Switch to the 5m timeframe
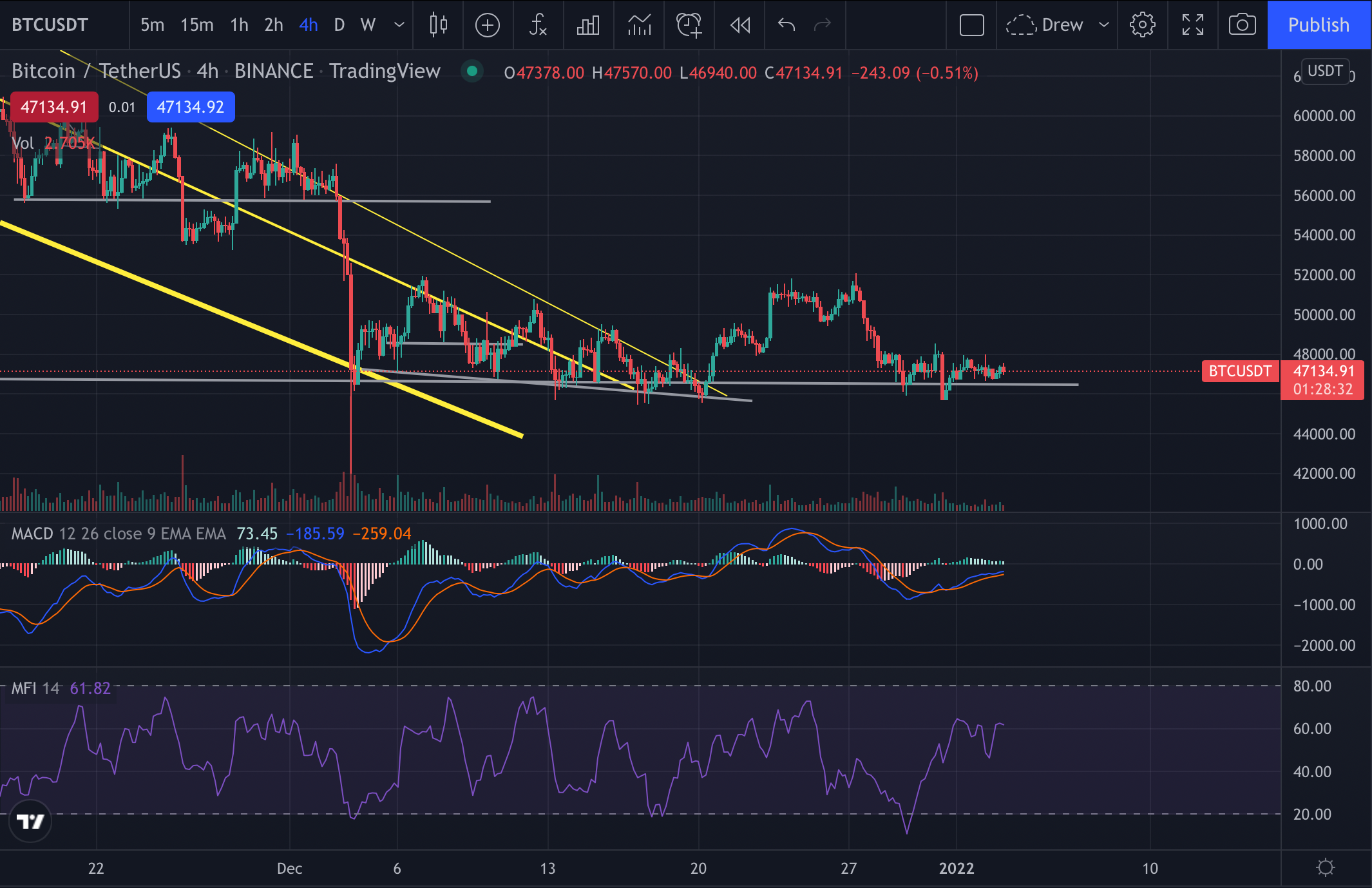 (x=152, y=24)
